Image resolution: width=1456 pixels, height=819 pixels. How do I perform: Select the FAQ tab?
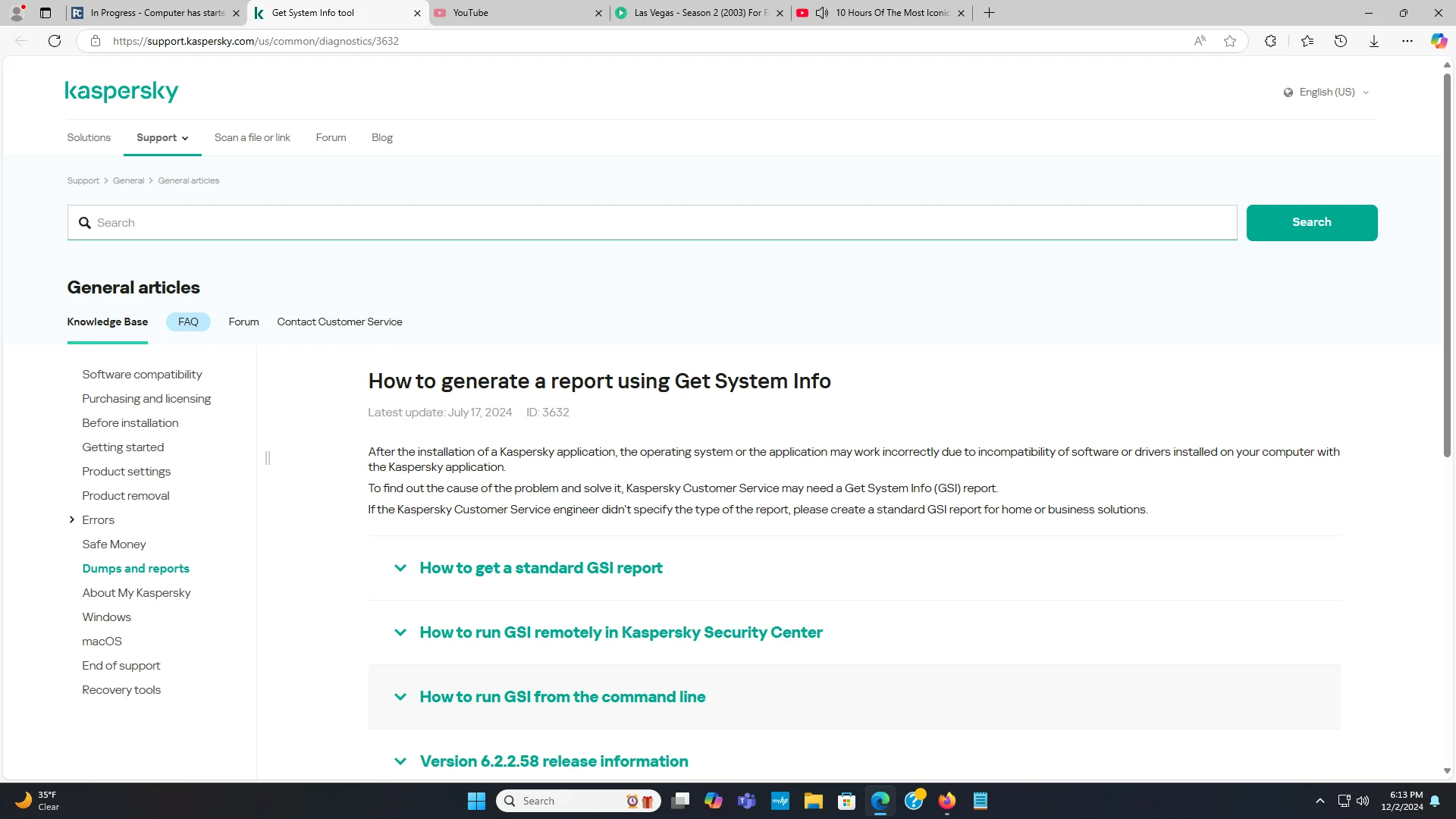pyautogui.click(x=188, y=322)
